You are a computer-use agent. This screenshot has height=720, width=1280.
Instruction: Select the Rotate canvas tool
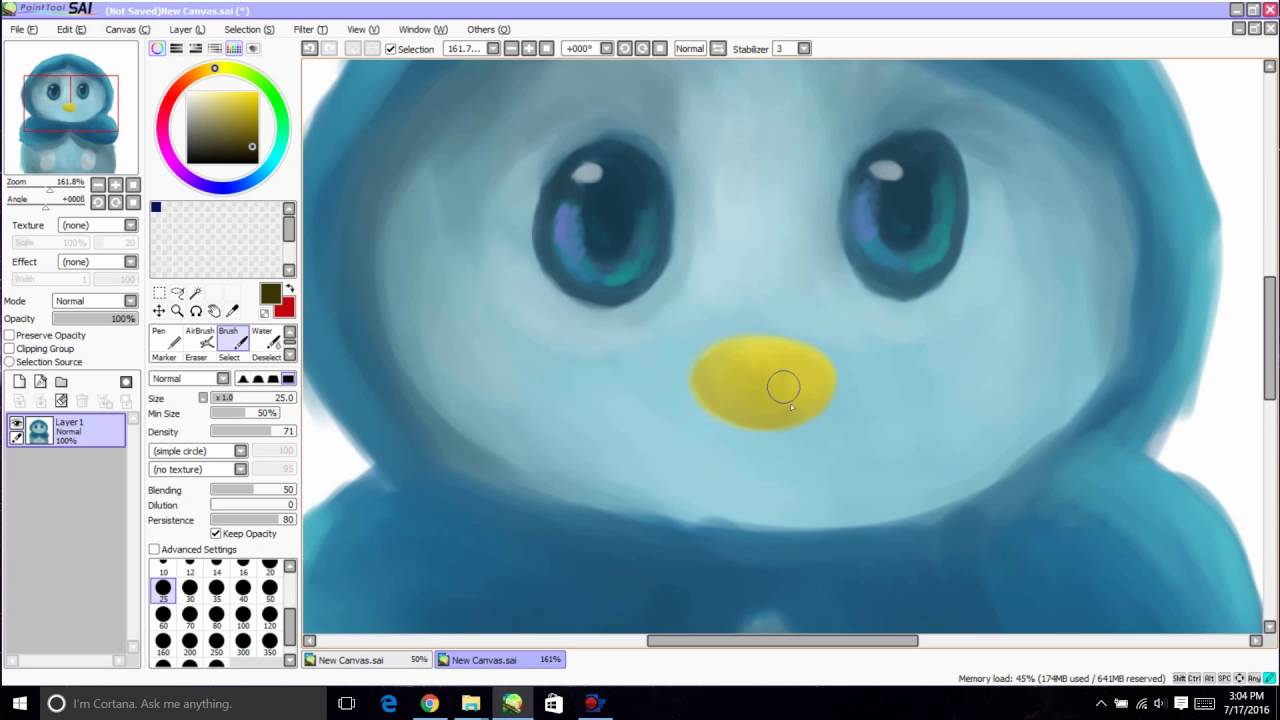point(196,311)
